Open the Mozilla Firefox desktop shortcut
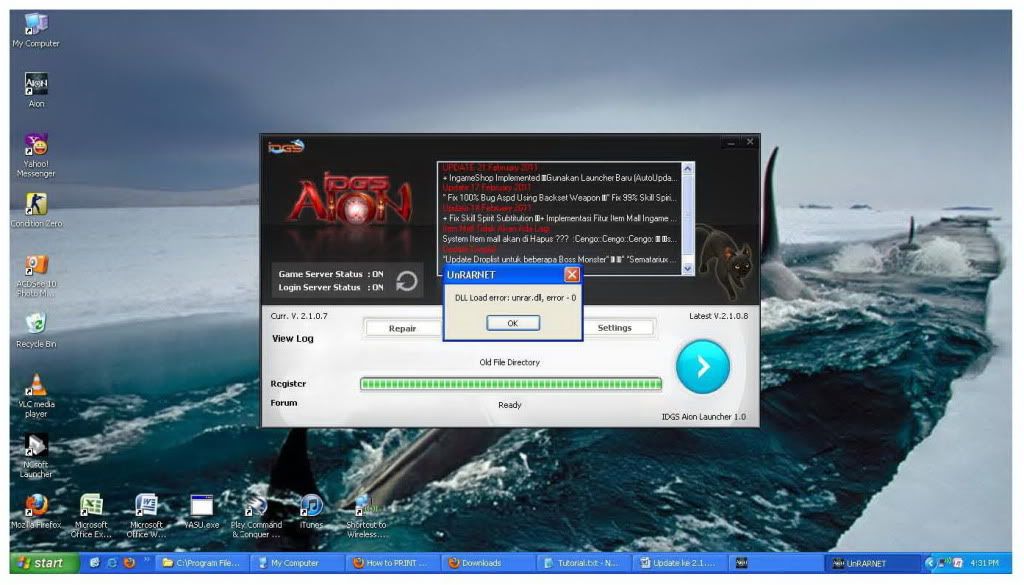The height and width of the screenshot is (585, 1024). point(36,506)
